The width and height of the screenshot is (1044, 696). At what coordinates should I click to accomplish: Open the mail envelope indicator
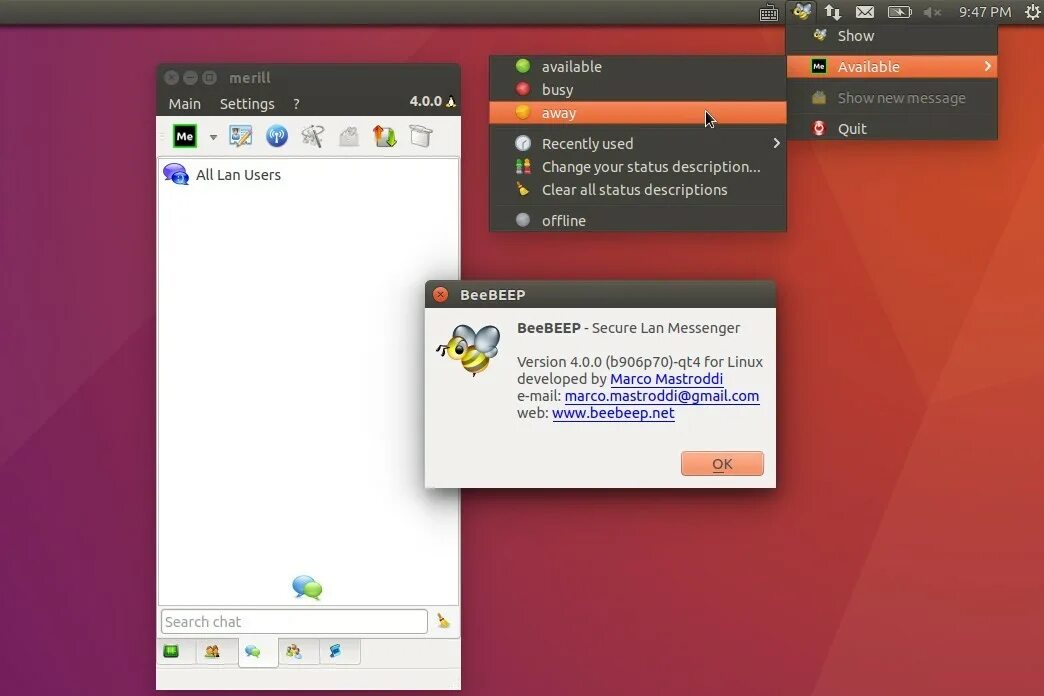(x=865, y=12)
